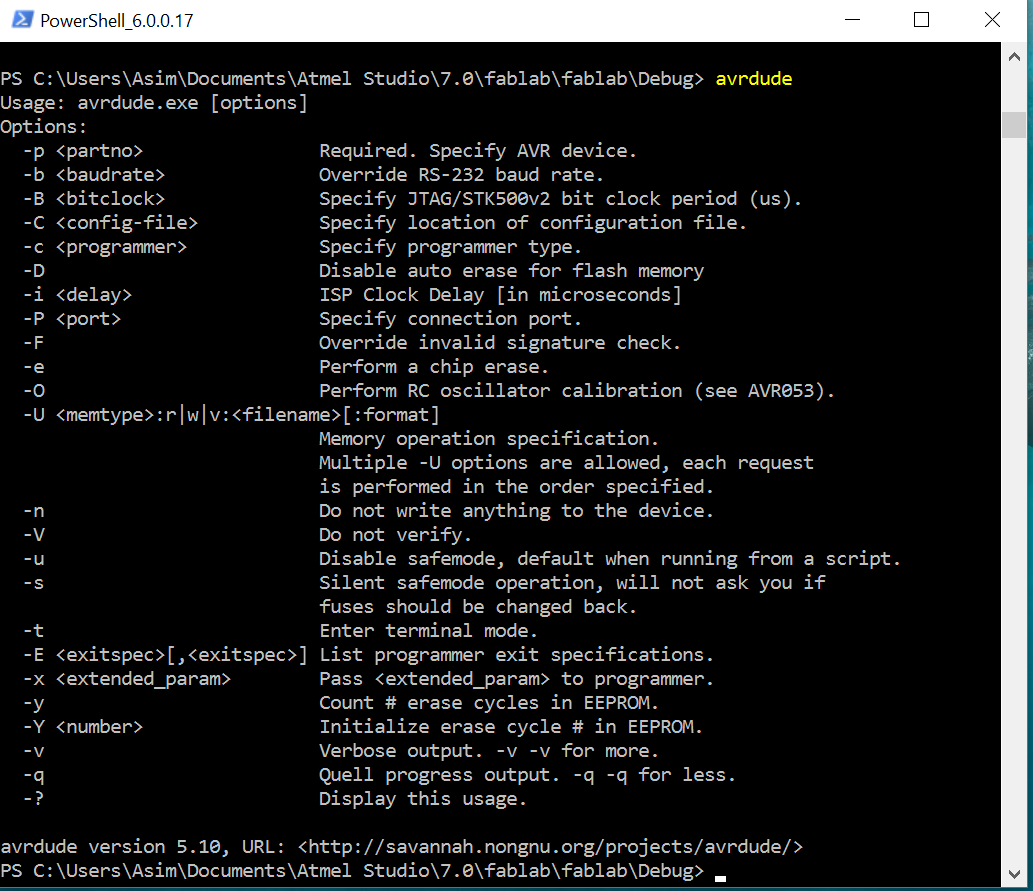The width and height of the screenshot is (1033, 891).
Task: Click 'Quell progress output.' line
Action: (x=527, y=775)
